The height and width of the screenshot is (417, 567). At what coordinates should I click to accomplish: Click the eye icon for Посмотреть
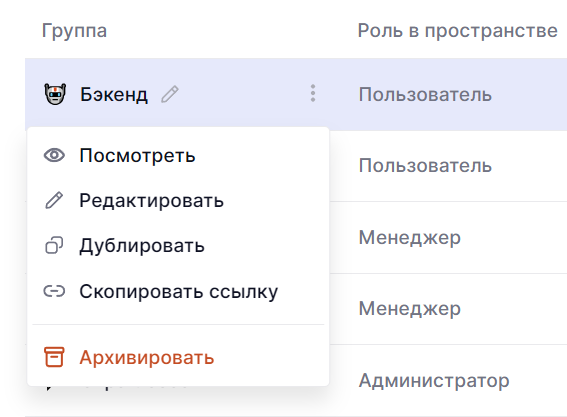coord(54,156)
